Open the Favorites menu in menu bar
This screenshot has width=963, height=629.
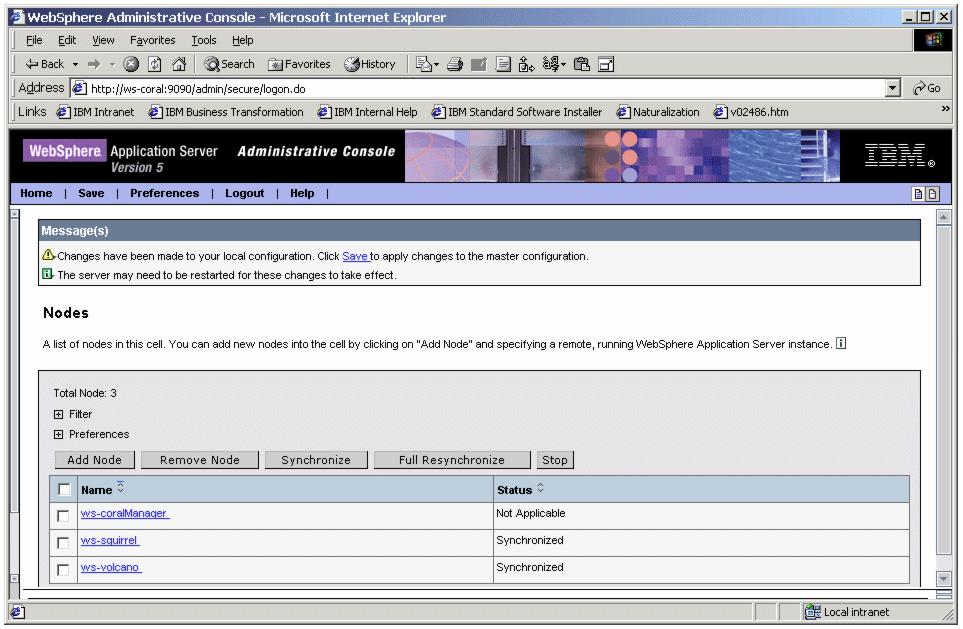[x=152, y=41]
